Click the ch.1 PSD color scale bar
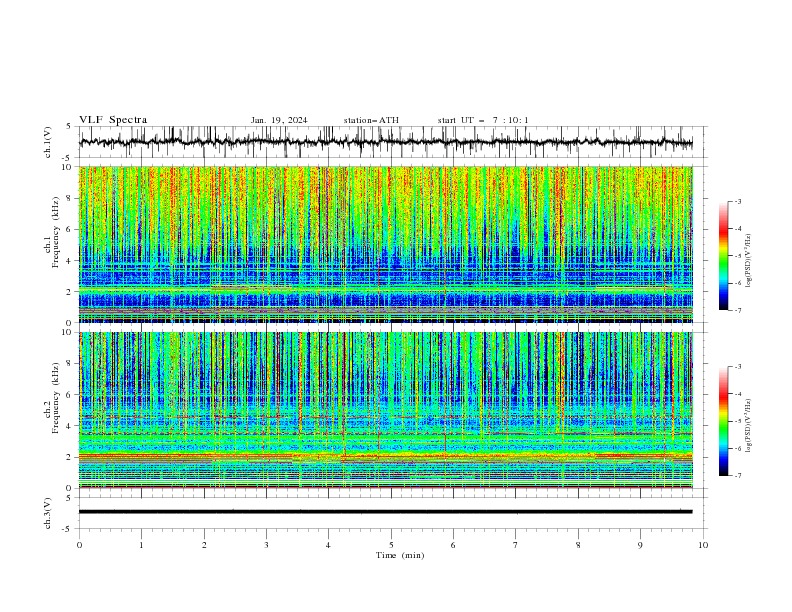 [x=723, y=256]
